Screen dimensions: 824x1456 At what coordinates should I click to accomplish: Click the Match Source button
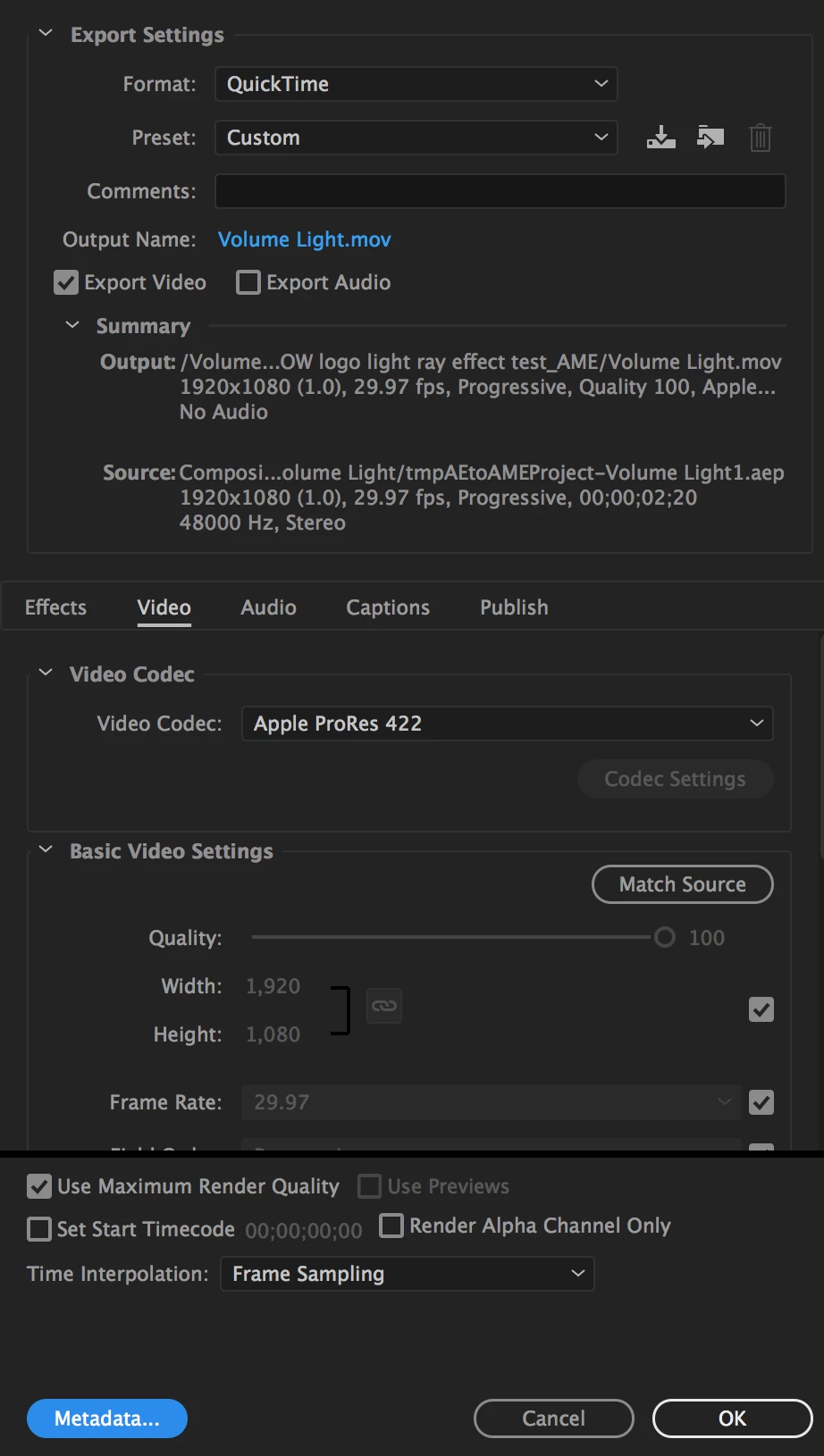tap(683, 884)
